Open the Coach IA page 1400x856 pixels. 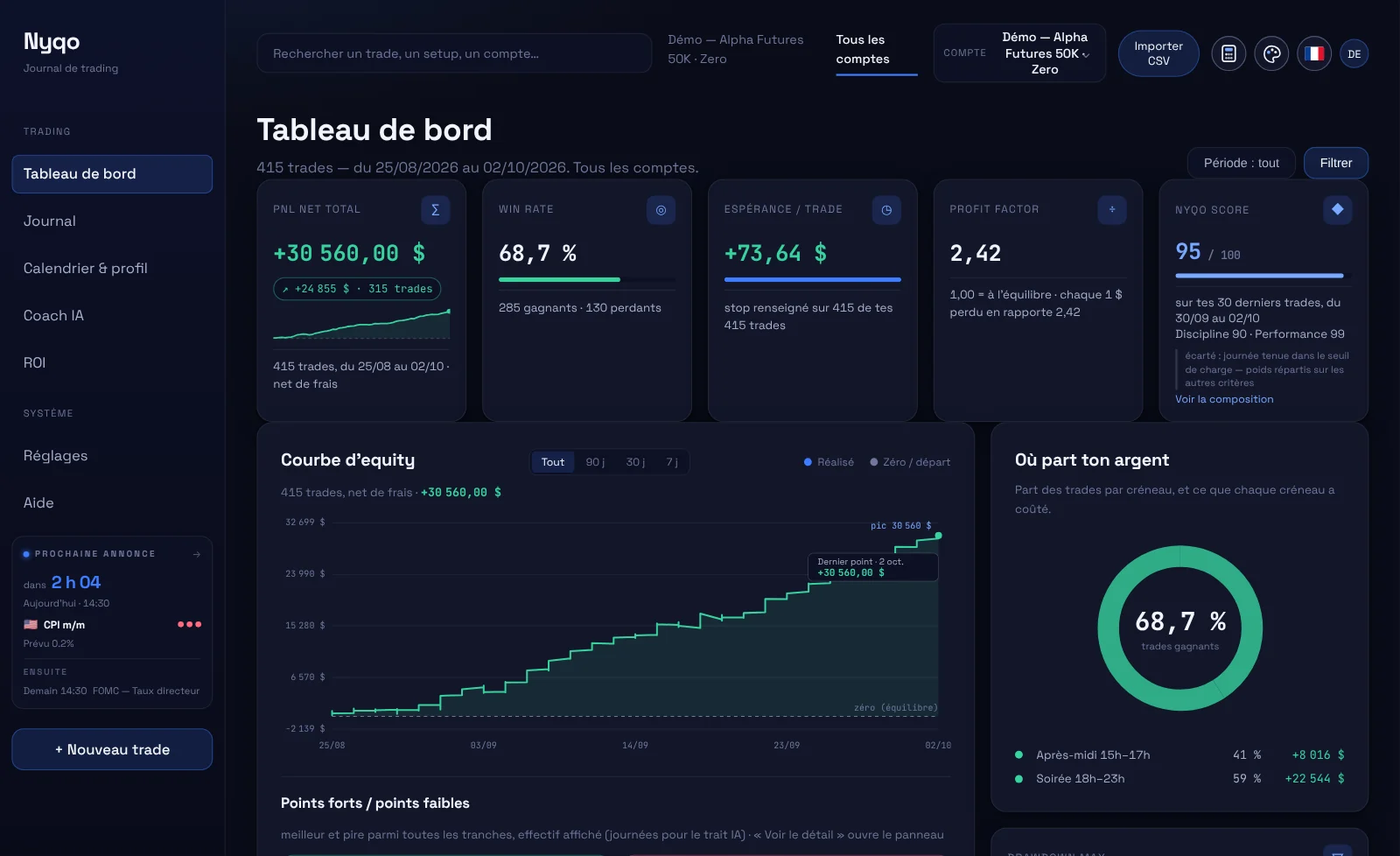pyautogui.click(x=112, y=316)
